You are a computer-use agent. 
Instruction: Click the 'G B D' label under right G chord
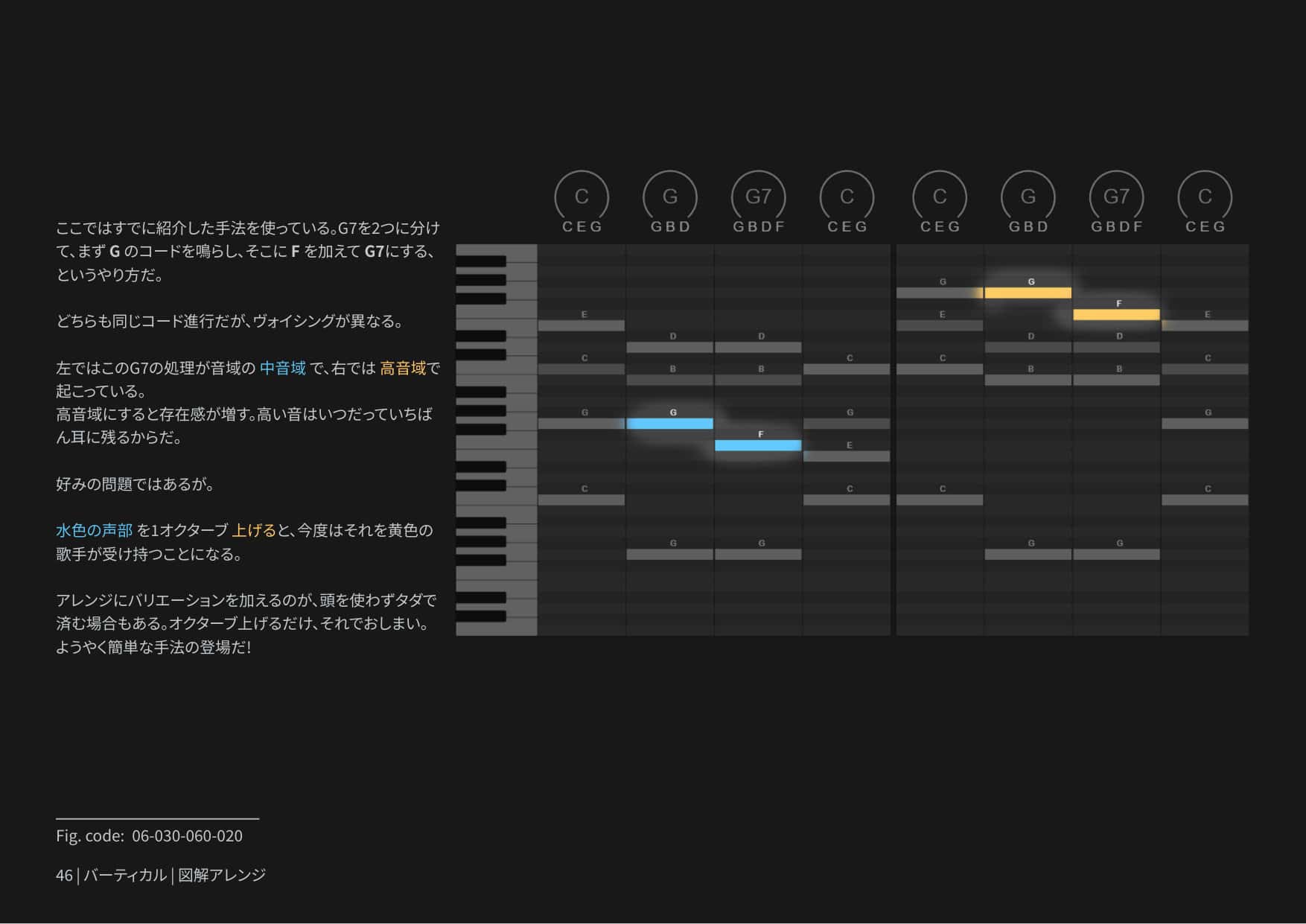click(1029, 226)
